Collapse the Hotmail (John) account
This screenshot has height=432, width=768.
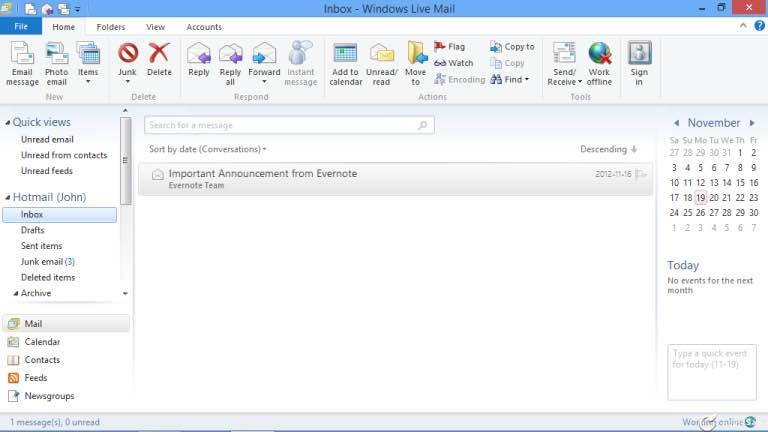(8, 197)
